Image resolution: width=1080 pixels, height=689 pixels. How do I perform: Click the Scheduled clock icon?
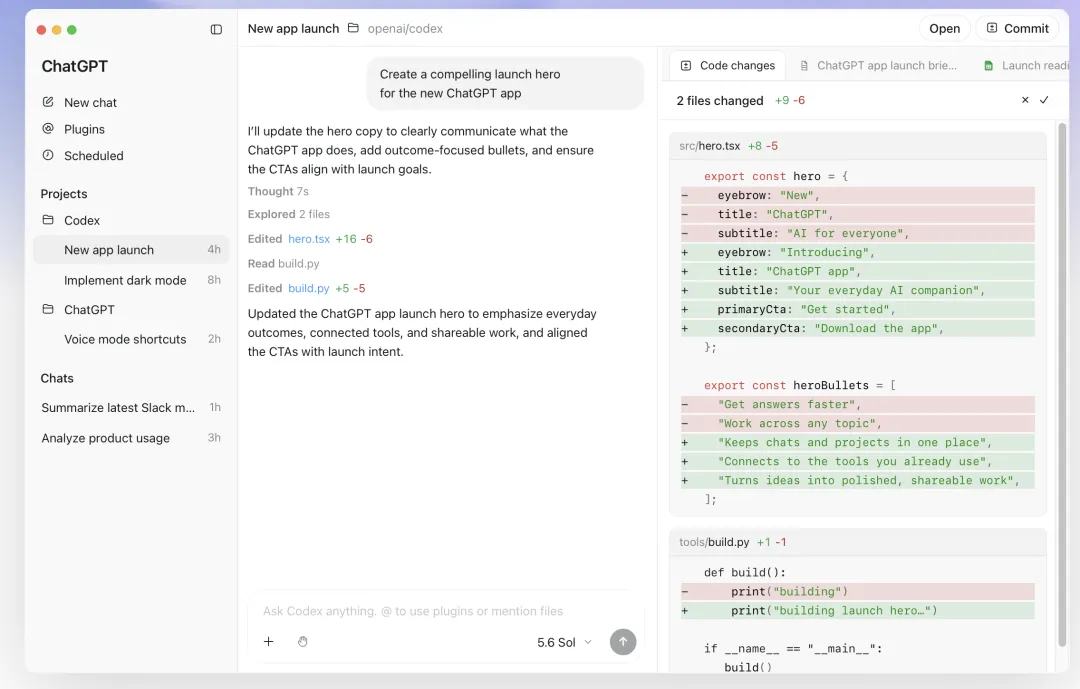[x=48, y=155]
